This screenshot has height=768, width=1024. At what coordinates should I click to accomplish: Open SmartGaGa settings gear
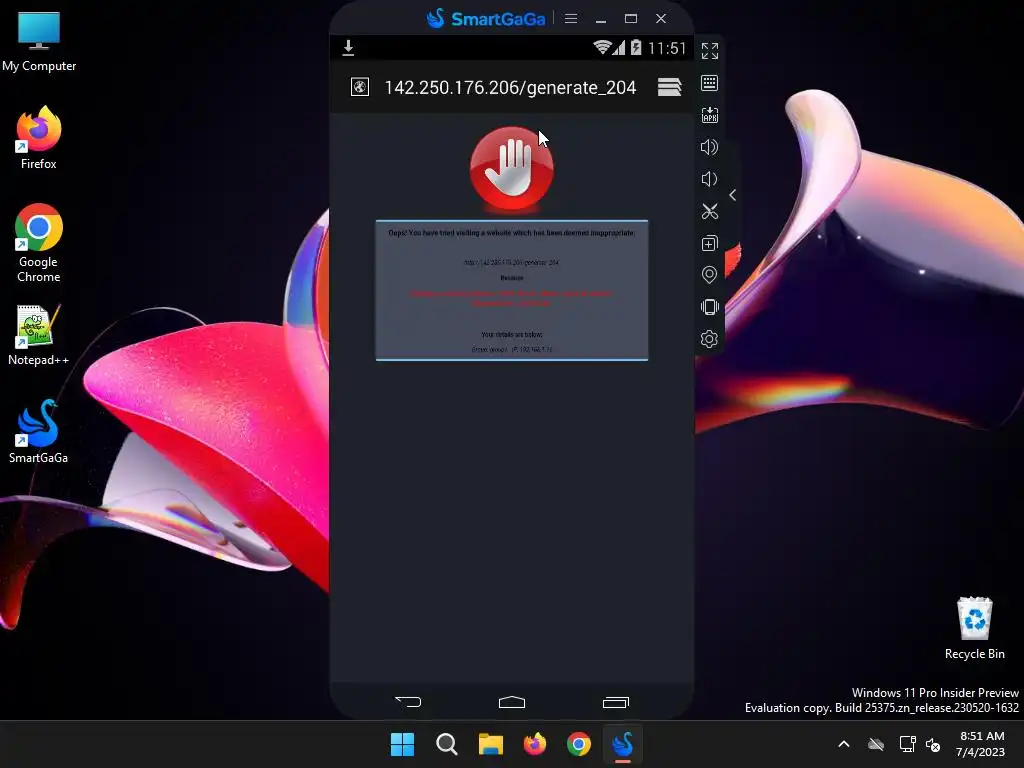709,339
